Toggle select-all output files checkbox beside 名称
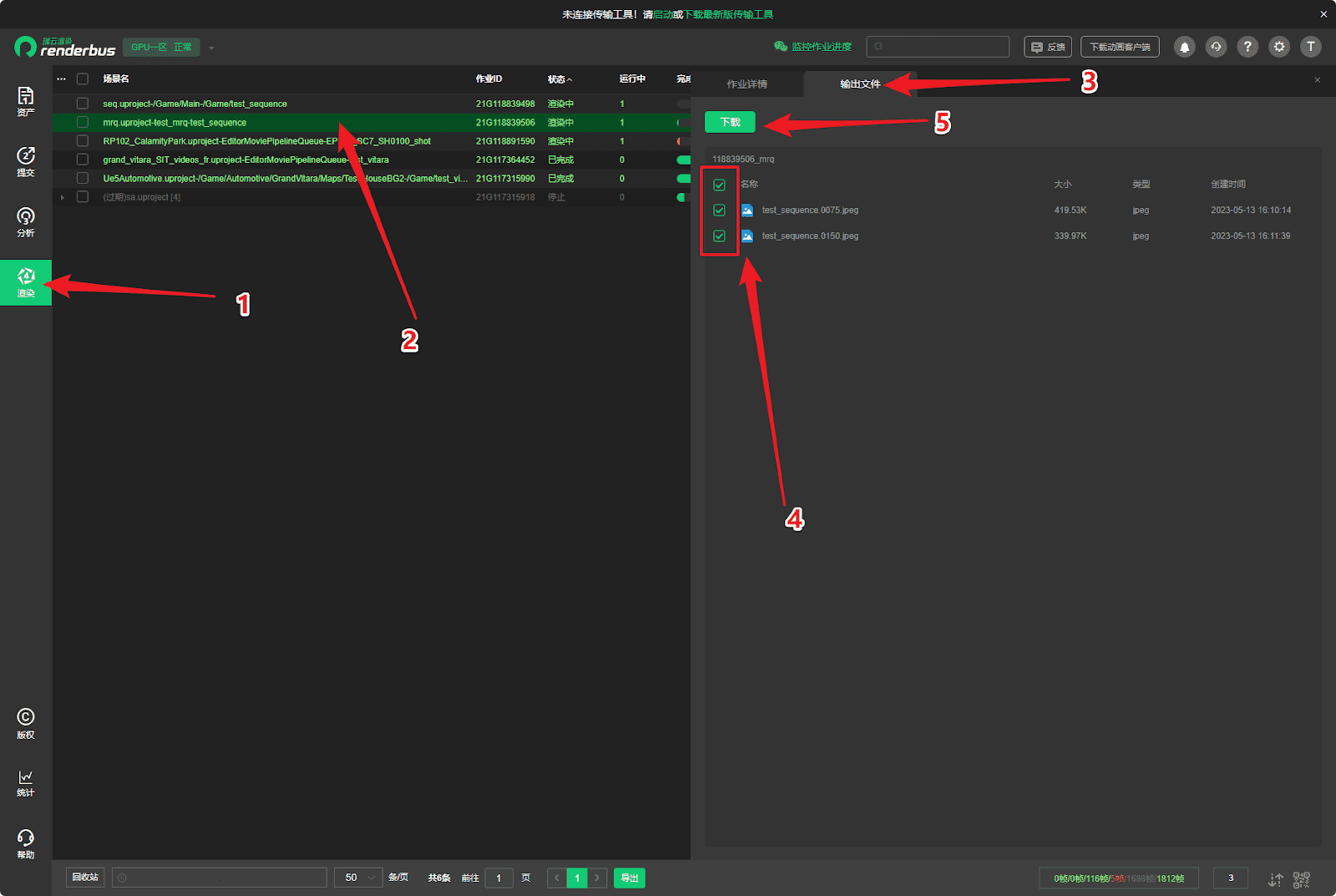The image size is (1336, 896). point(719,185)
